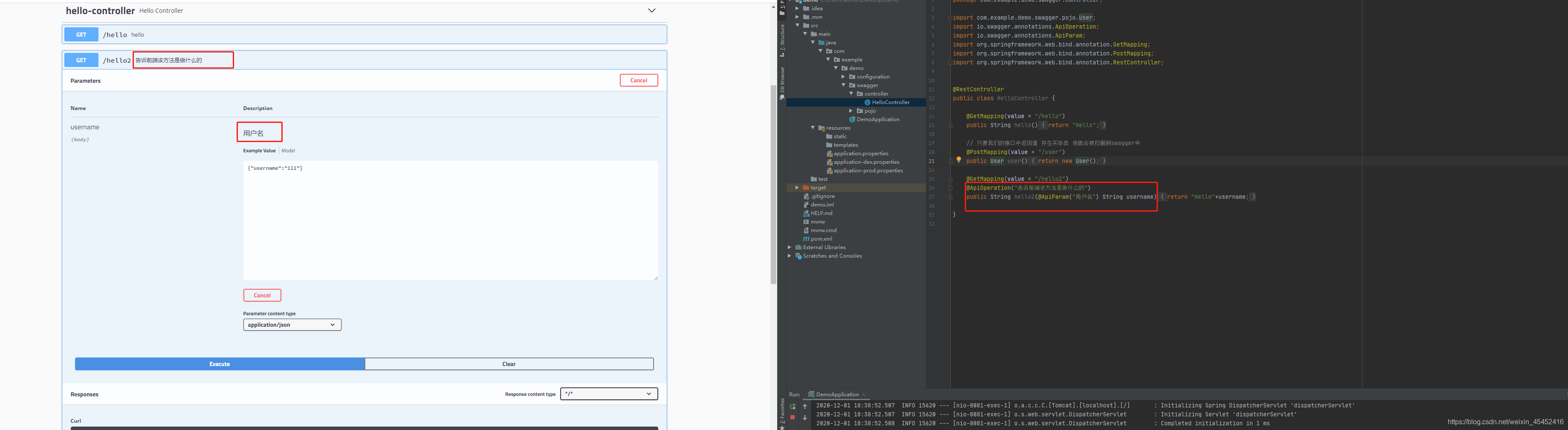The width and height of the screenshot is (1568, 430).
Task: Expand the configuration package arrow
Action: click(x=843, y=77)
